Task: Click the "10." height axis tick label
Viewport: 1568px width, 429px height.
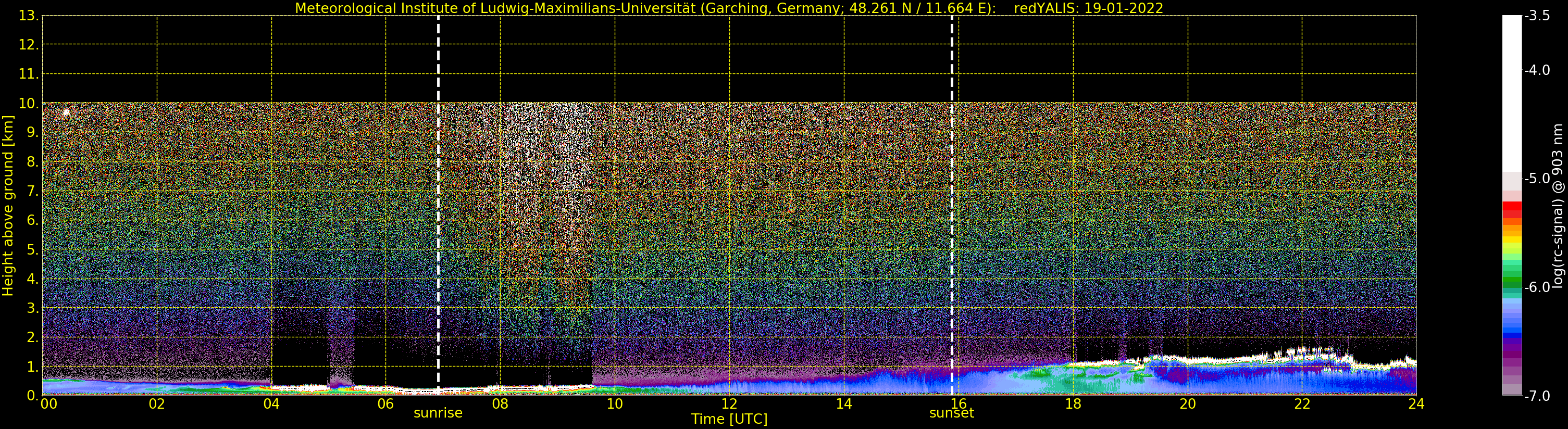Action: (29, 104)
